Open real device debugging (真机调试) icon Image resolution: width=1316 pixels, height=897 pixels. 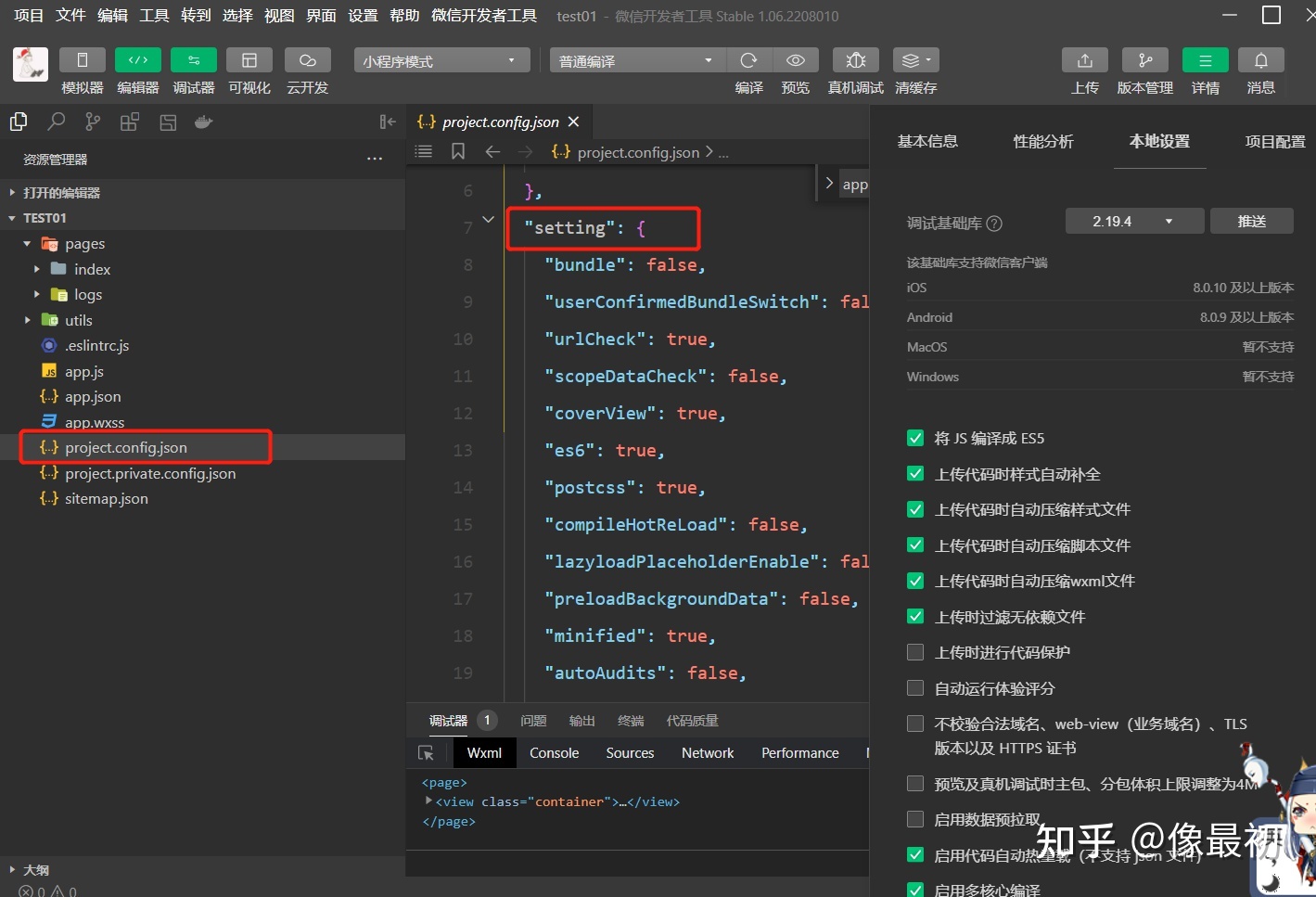point(855,60)
